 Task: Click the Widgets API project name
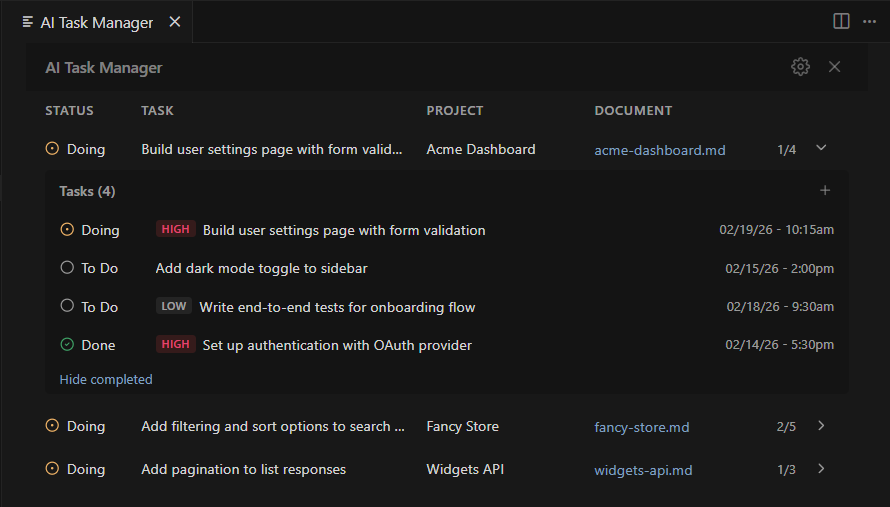[x=465, y=470]
